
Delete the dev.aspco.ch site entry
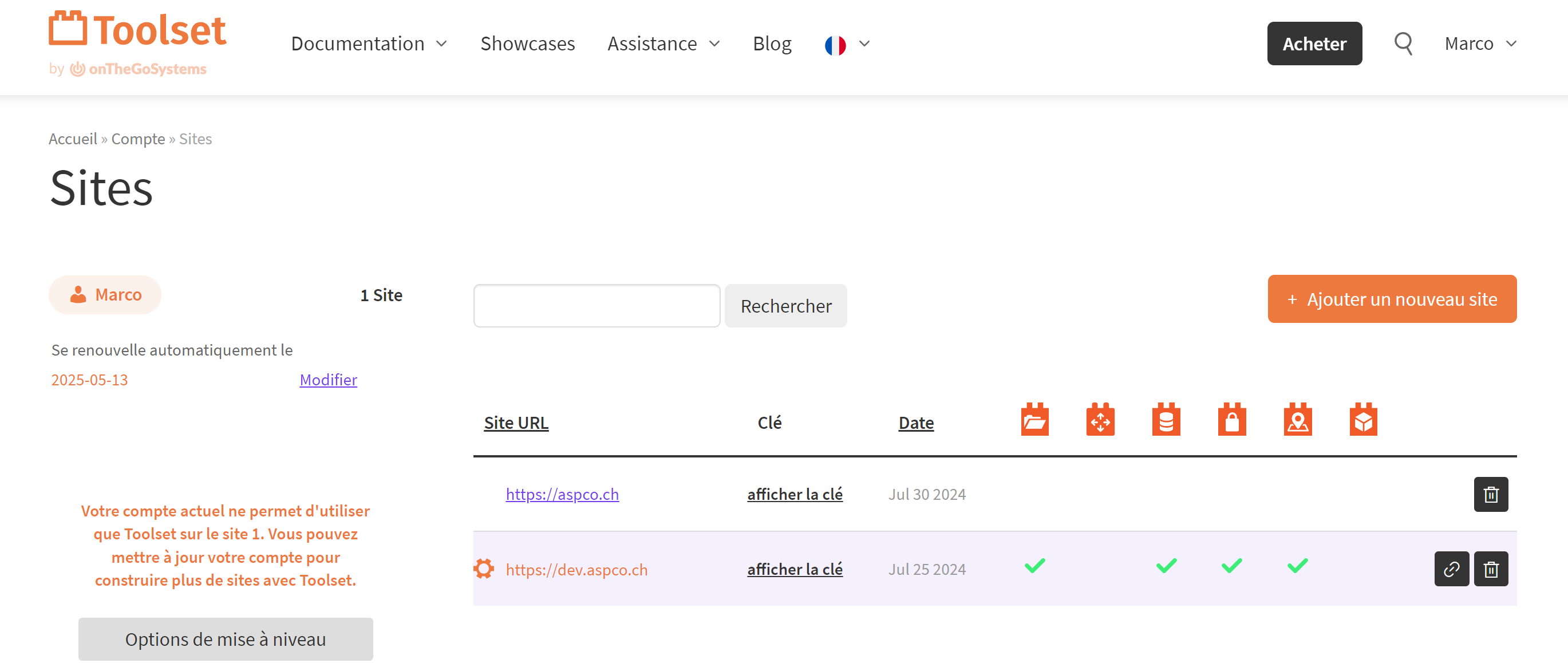tap(1490, 569)
